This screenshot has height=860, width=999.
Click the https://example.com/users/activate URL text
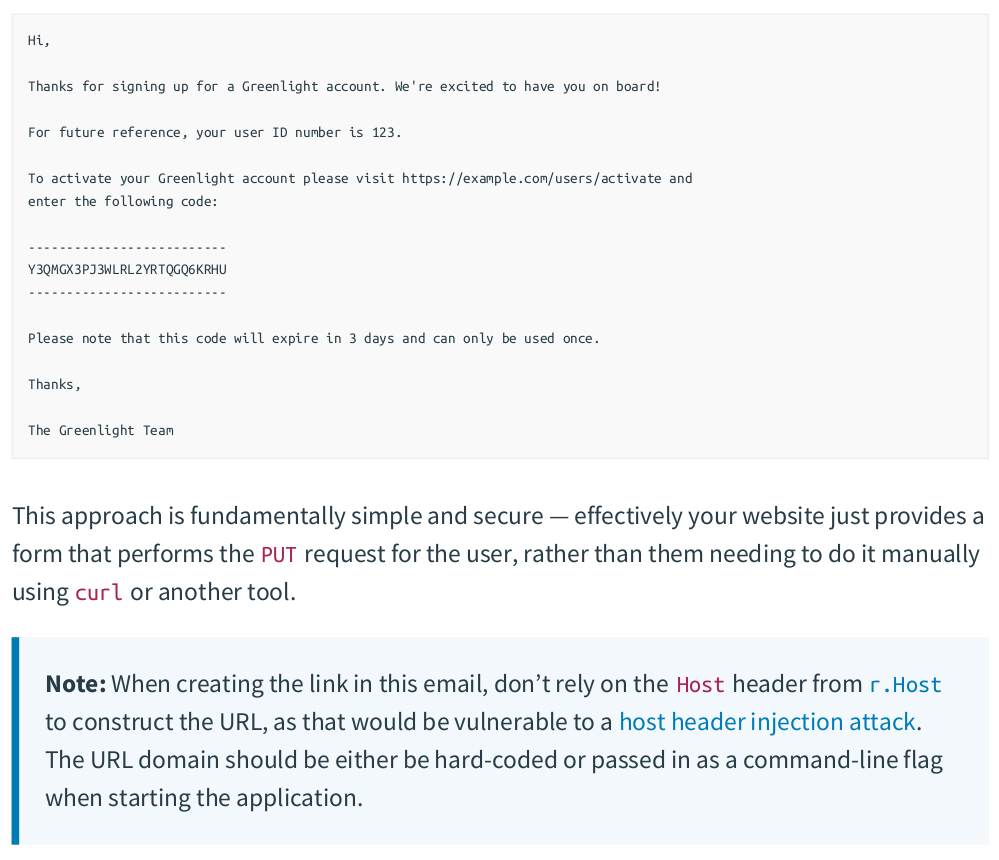coord(531,178)
